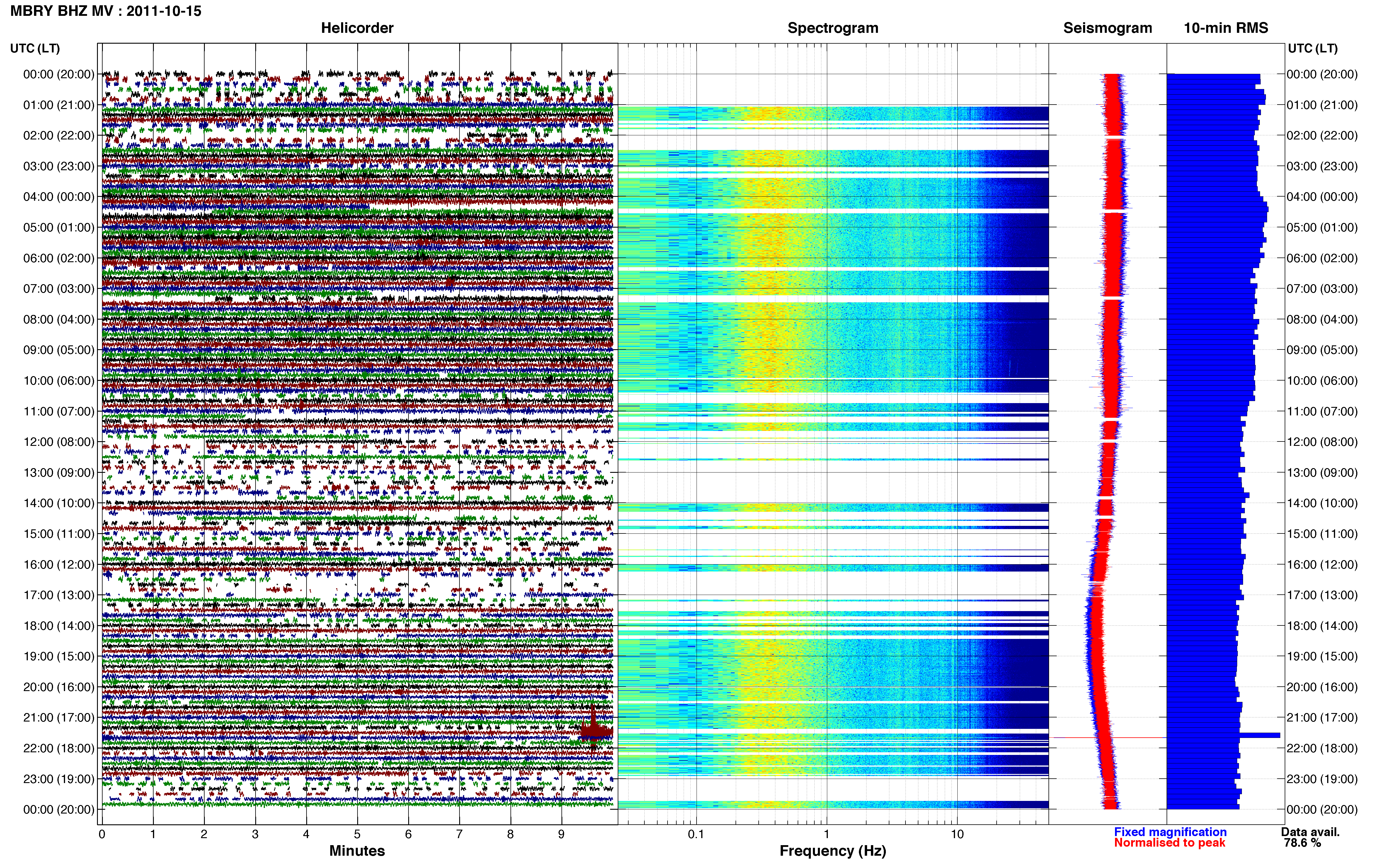
Task: Click the left '16:00 (12:00)' time label
Action: [x=59, y=564]
